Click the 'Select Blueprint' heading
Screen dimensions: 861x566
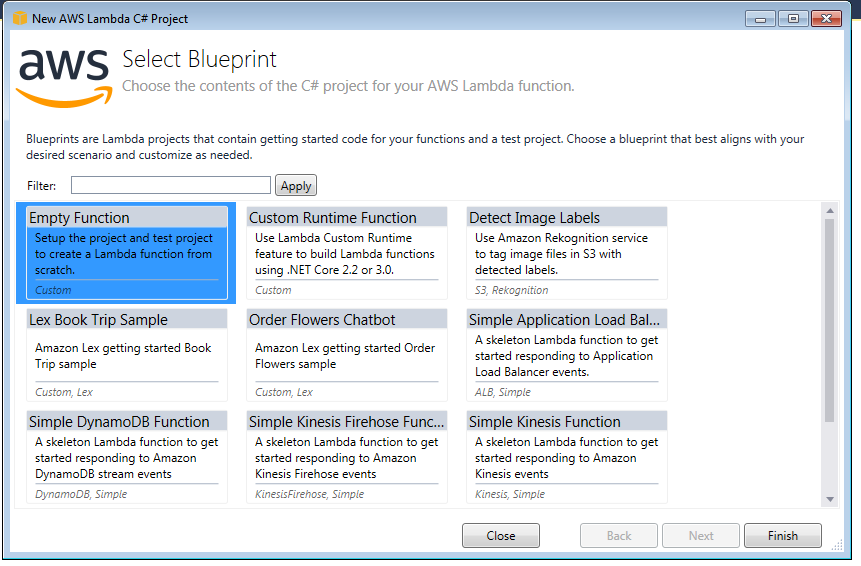[x=199, y=59]
